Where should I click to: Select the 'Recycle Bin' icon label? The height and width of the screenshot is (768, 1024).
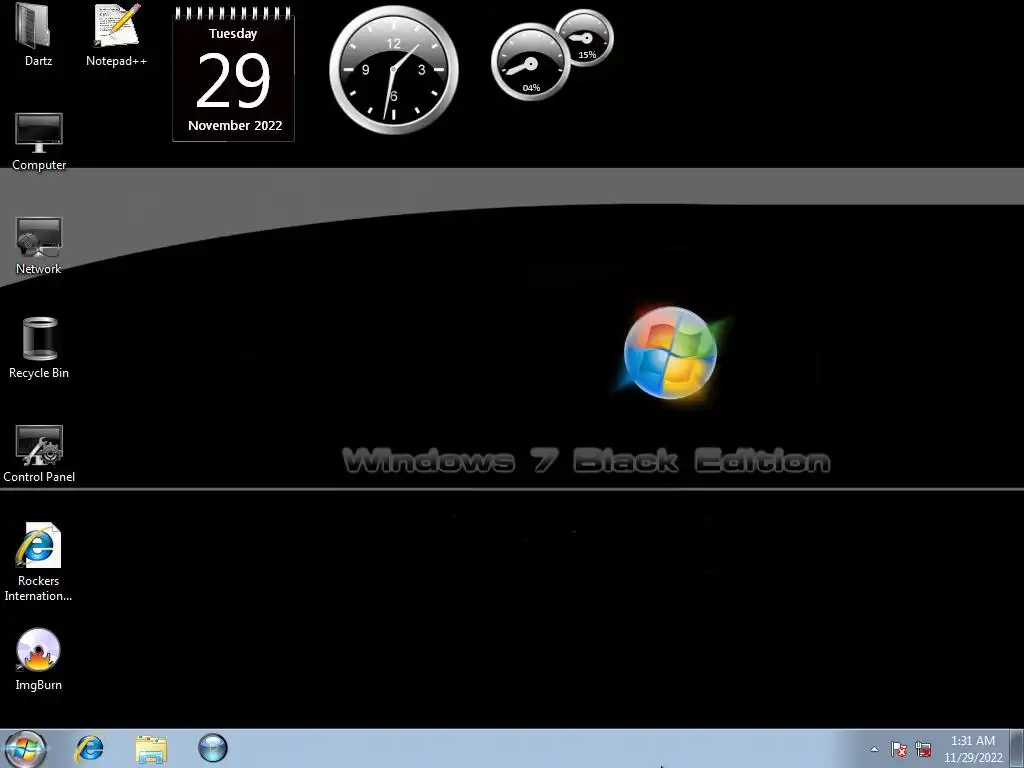pyautogui.click(x=39, y=373)
